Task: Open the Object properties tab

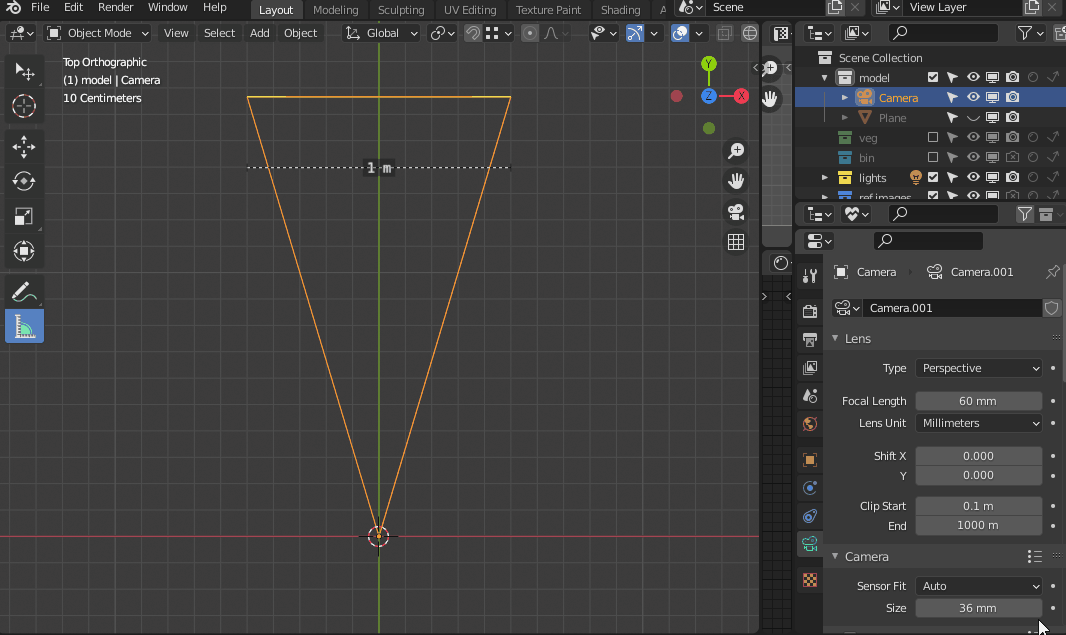Action: click(809, 459)
